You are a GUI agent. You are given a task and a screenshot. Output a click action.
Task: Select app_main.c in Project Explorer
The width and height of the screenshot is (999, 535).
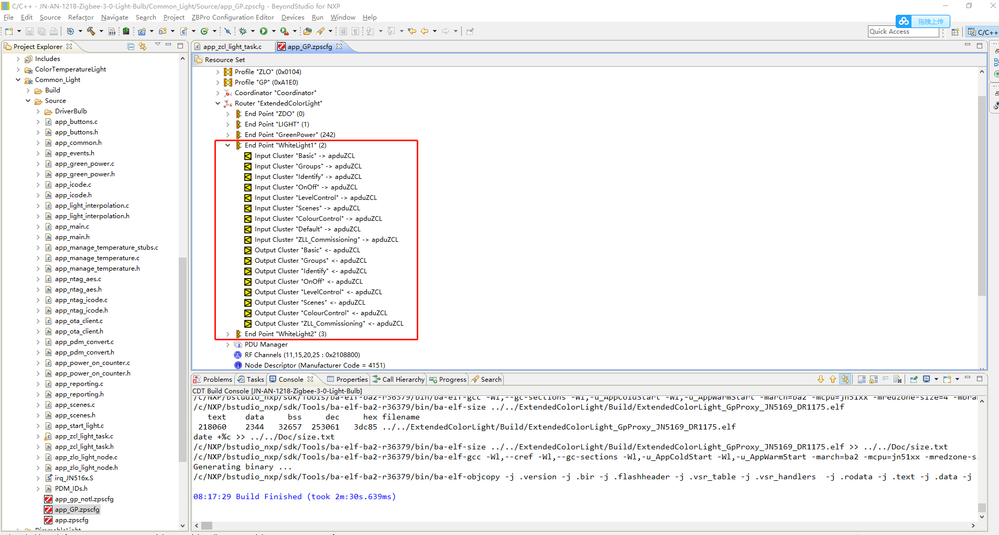[67, 227]
